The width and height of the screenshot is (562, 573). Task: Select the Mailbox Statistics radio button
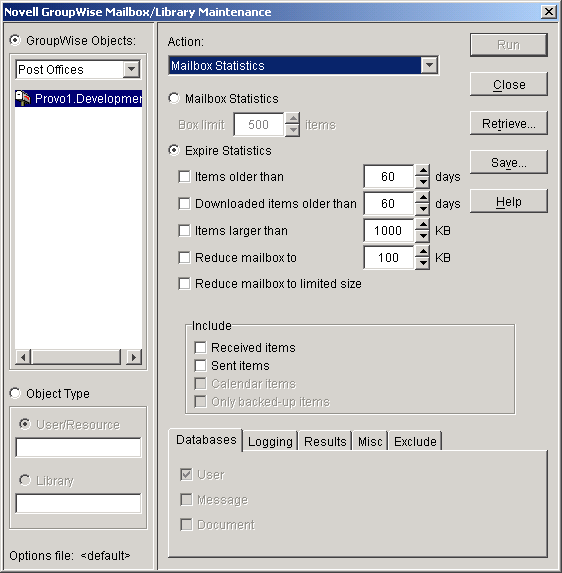tap(174, 98)
